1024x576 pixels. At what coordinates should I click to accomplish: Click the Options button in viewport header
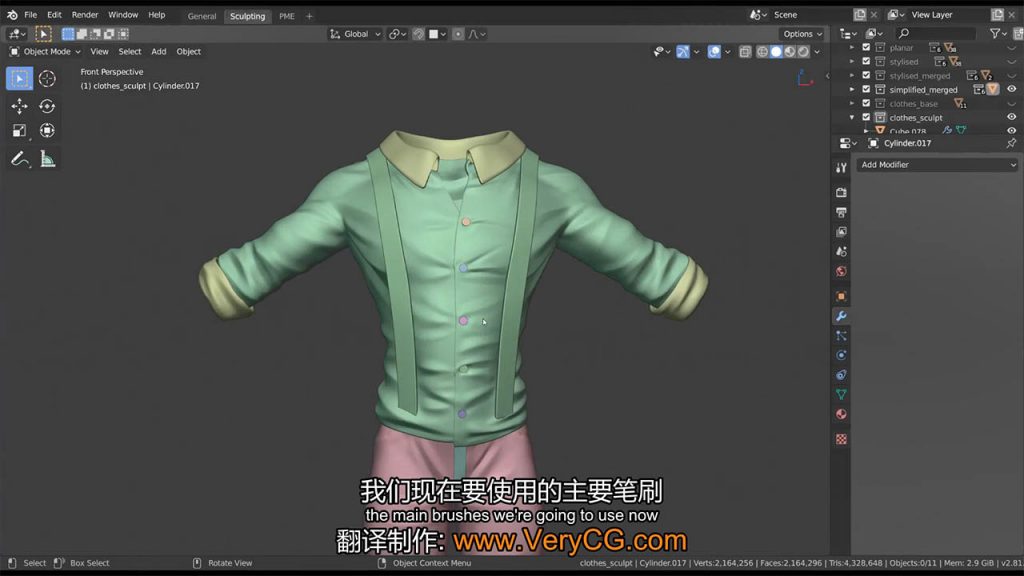(802, 34)
